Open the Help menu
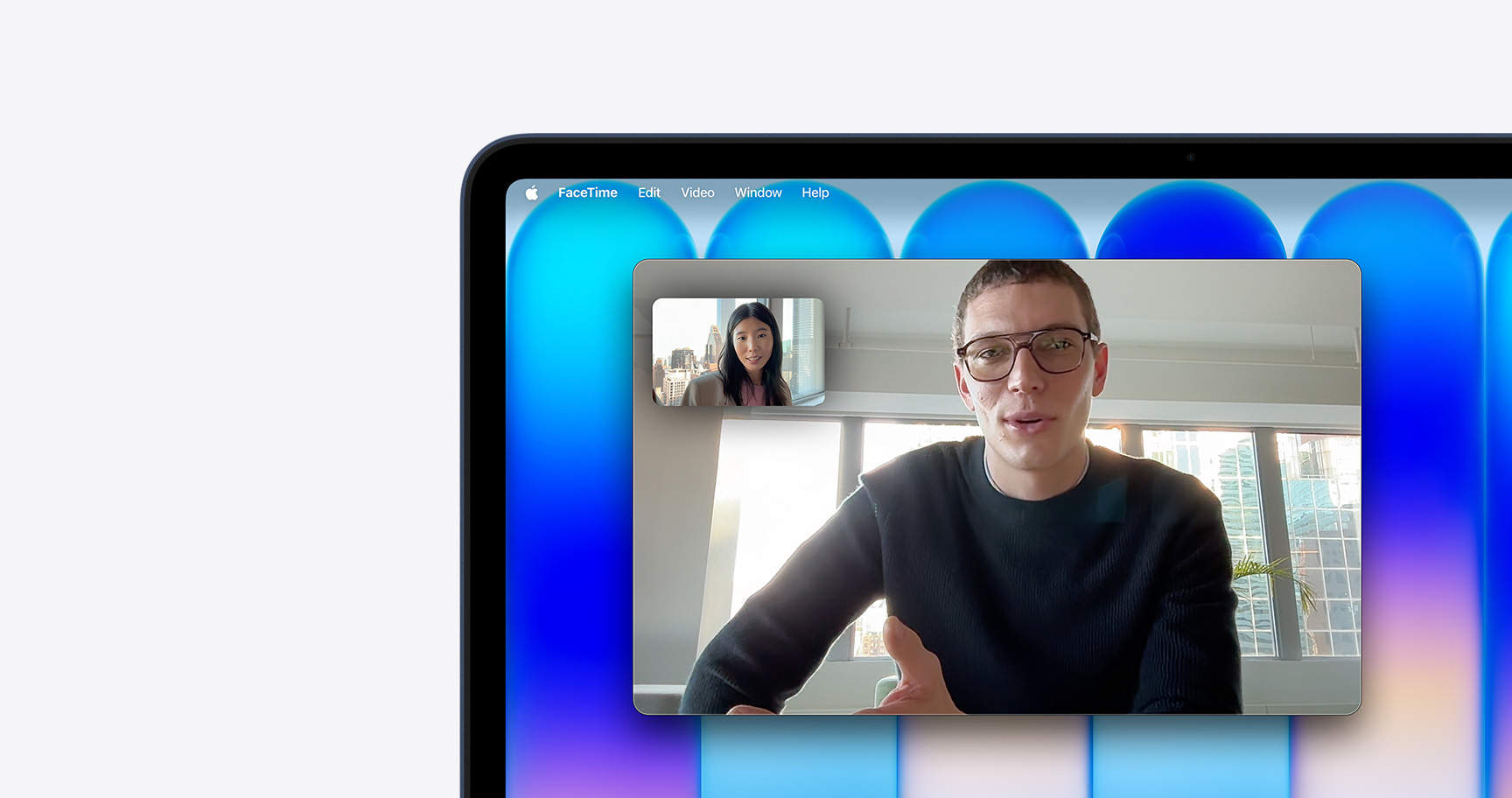The height and width of the screenshot is (798, 1512). coord(815,192)
